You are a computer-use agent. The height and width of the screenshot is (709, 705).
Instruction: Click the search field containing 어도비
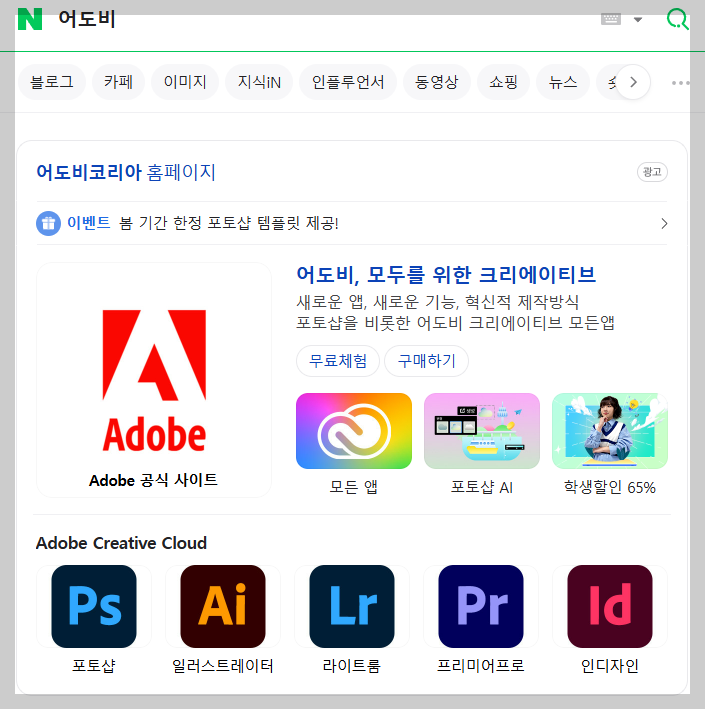point(317,19)
